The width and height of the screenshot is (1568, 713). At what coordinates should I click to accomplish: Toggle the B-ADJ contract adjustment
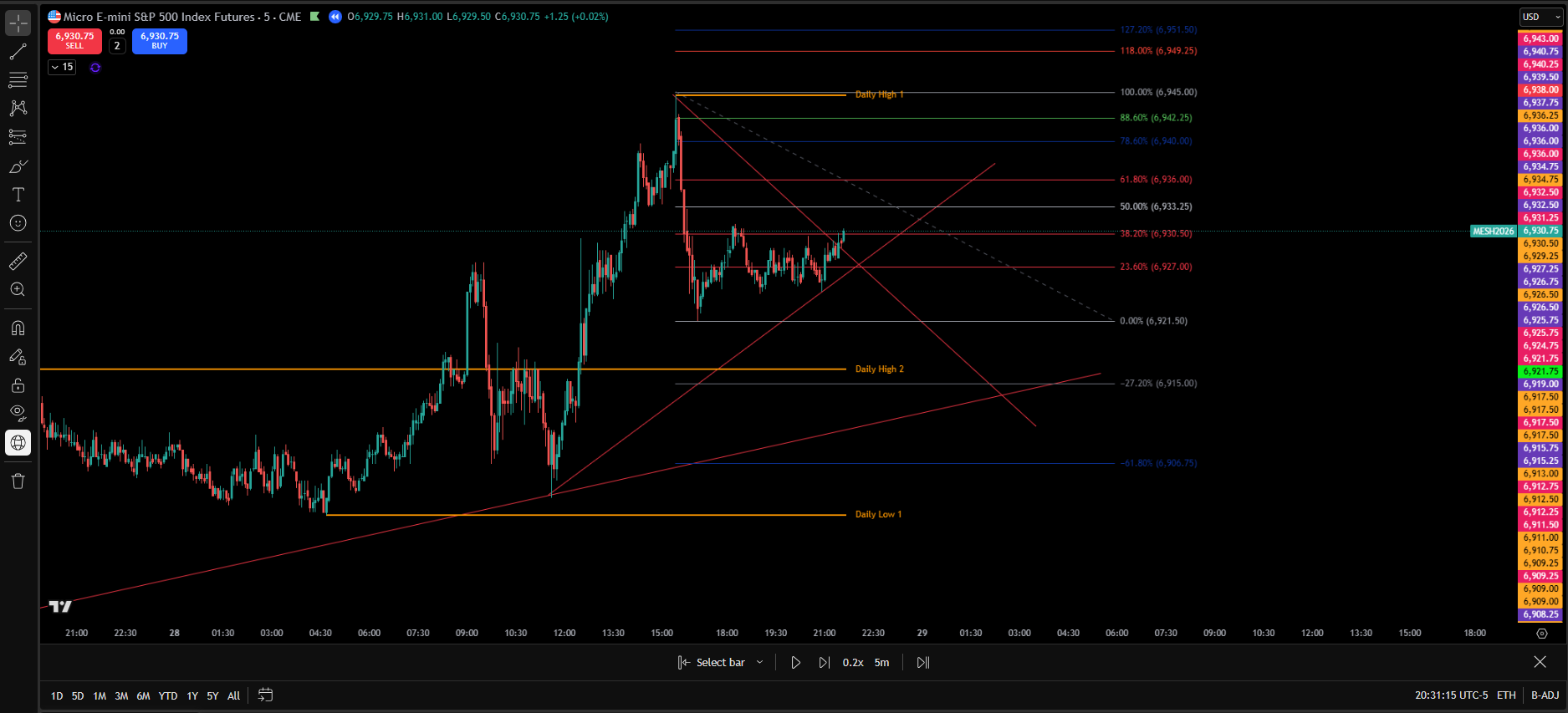(x=1545, y=695)
